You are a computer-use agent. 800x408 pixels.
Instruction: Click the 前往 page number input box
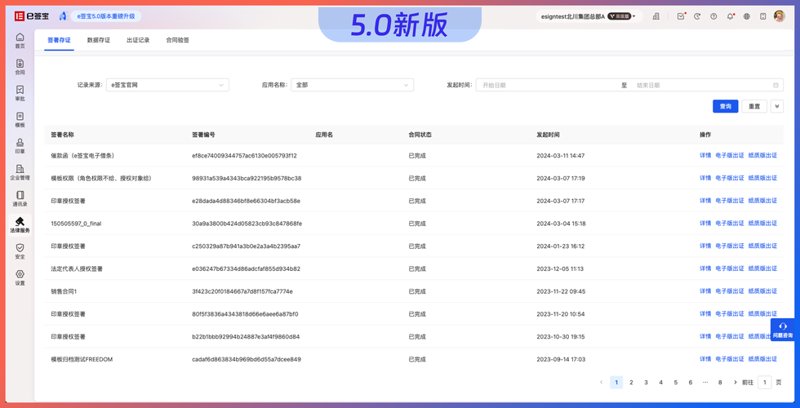coord(764,382)
